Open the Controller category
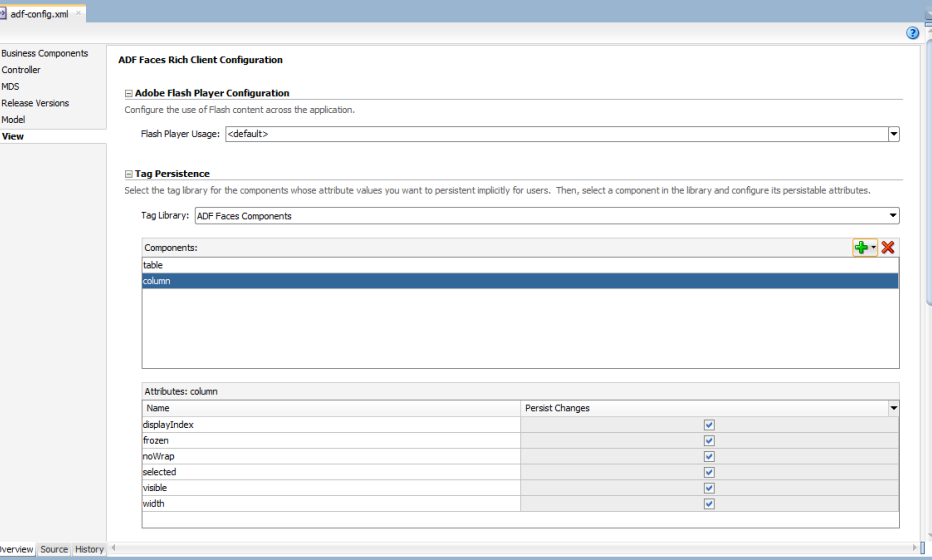The height and width of the screenshot is (560, 932). [21, 70]
